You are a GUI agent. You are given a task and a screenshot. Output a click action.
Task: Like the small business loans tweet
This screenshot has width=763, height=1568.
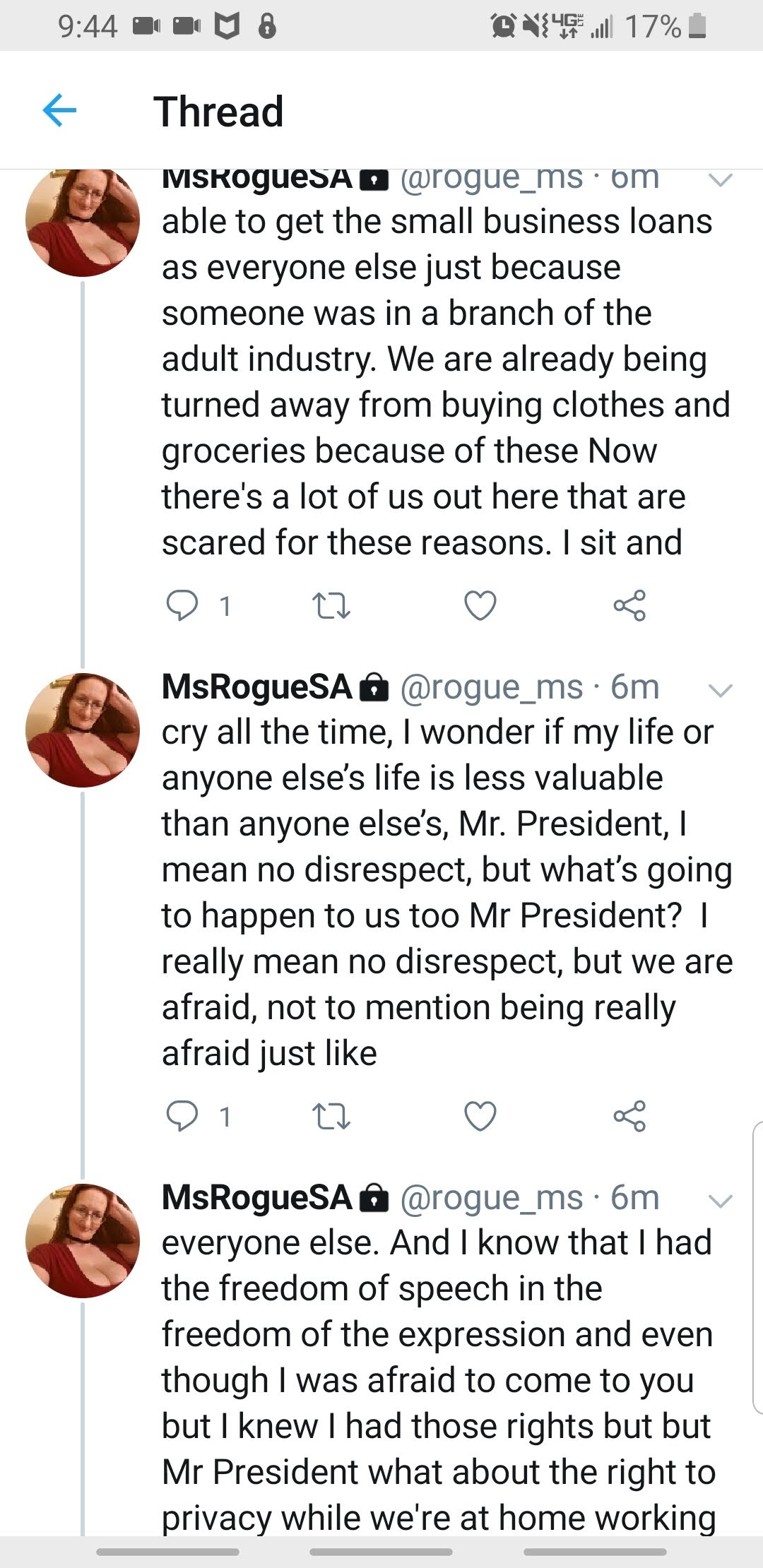pos(480,606)
